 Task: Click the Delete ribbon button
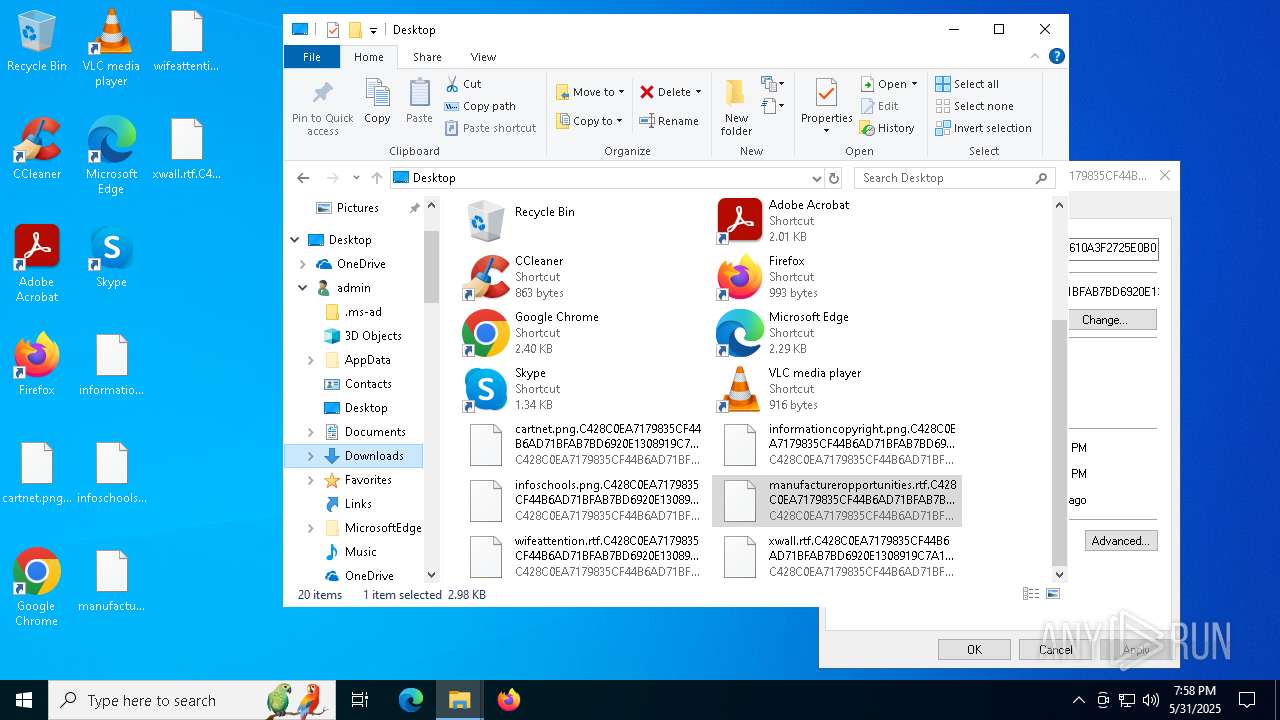point(665,92)
